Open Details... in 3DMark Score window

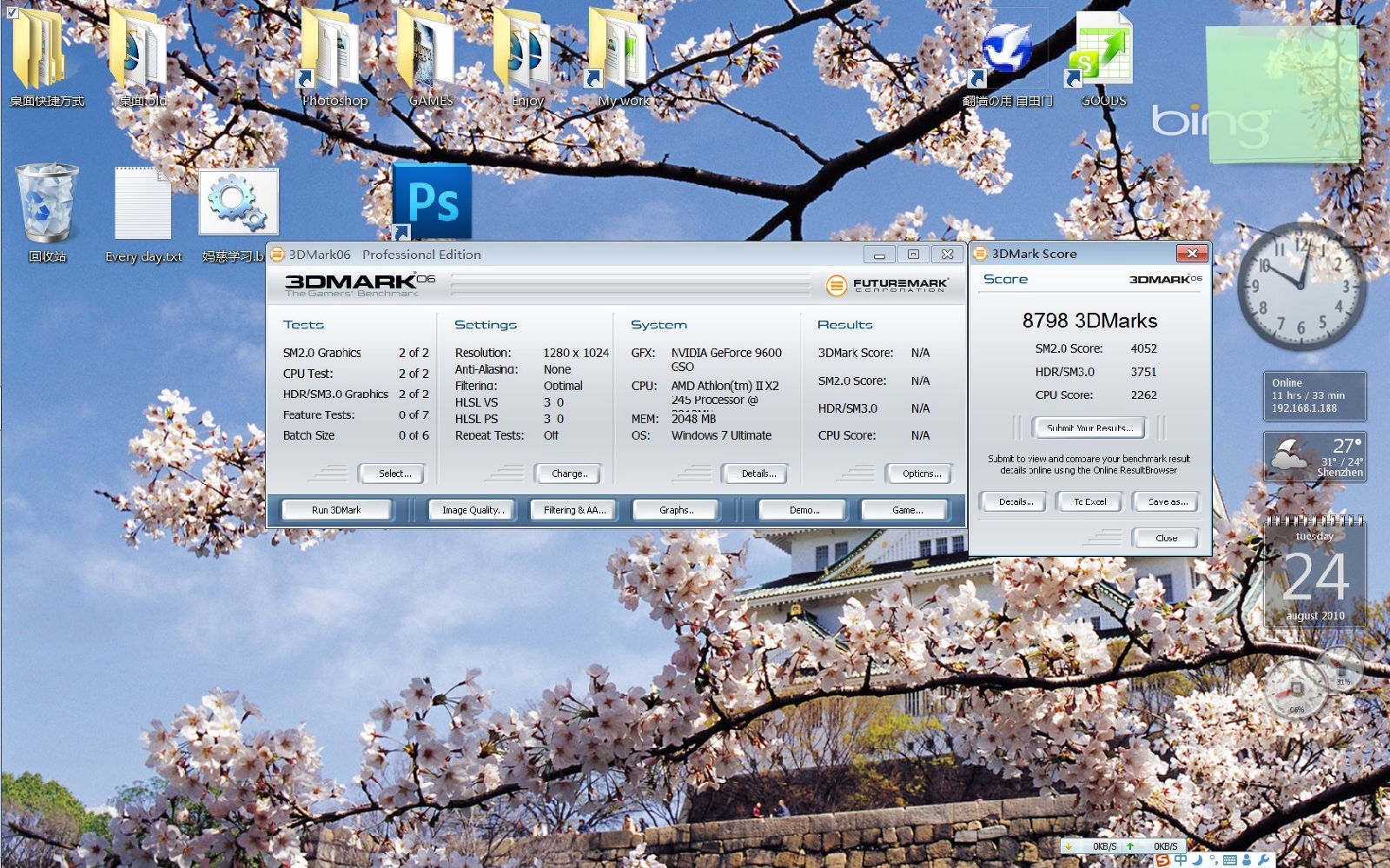[x=1016, y=501]
